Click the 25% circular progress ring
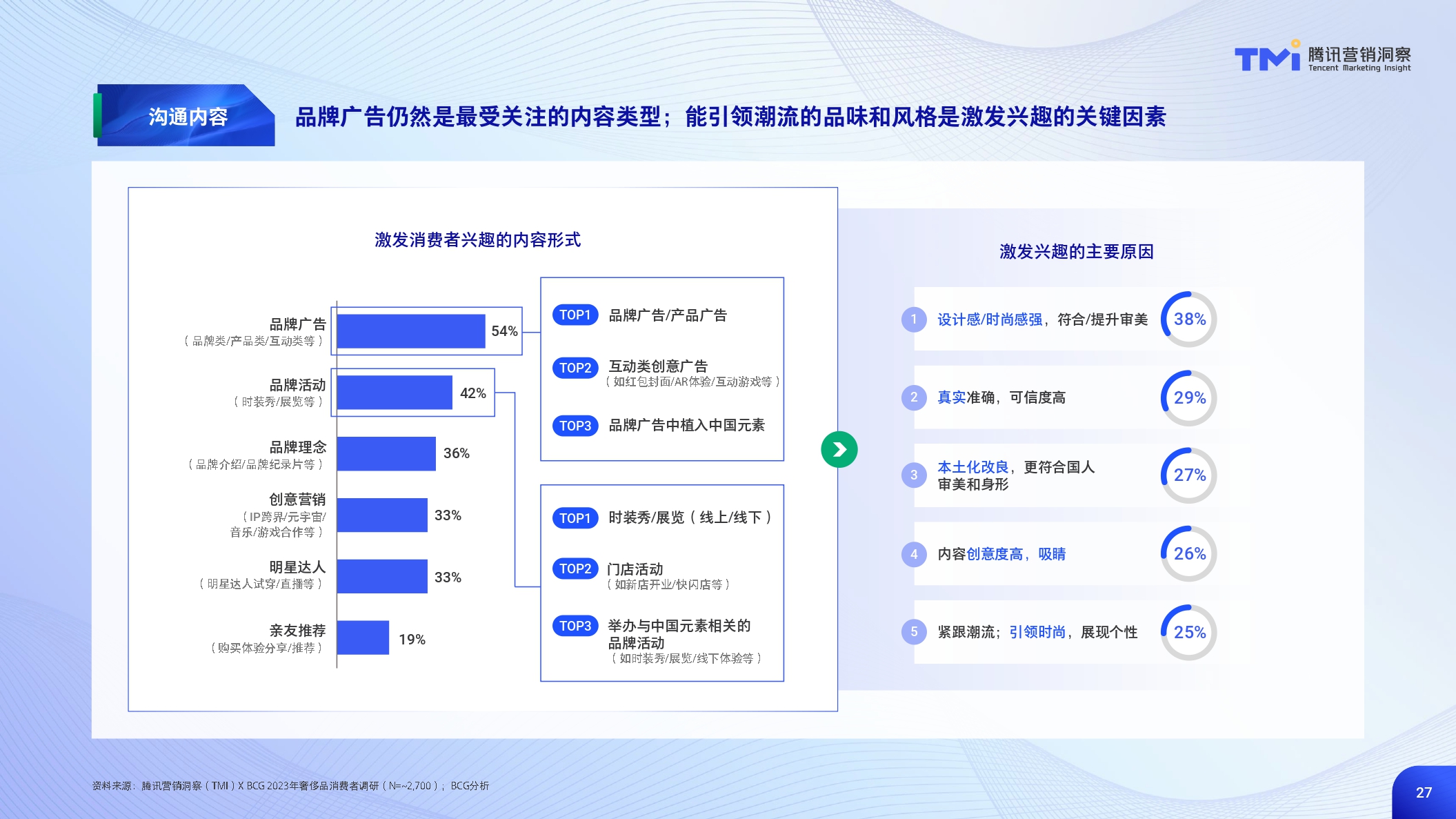 pyautogui.click(x=1189, y=633)
